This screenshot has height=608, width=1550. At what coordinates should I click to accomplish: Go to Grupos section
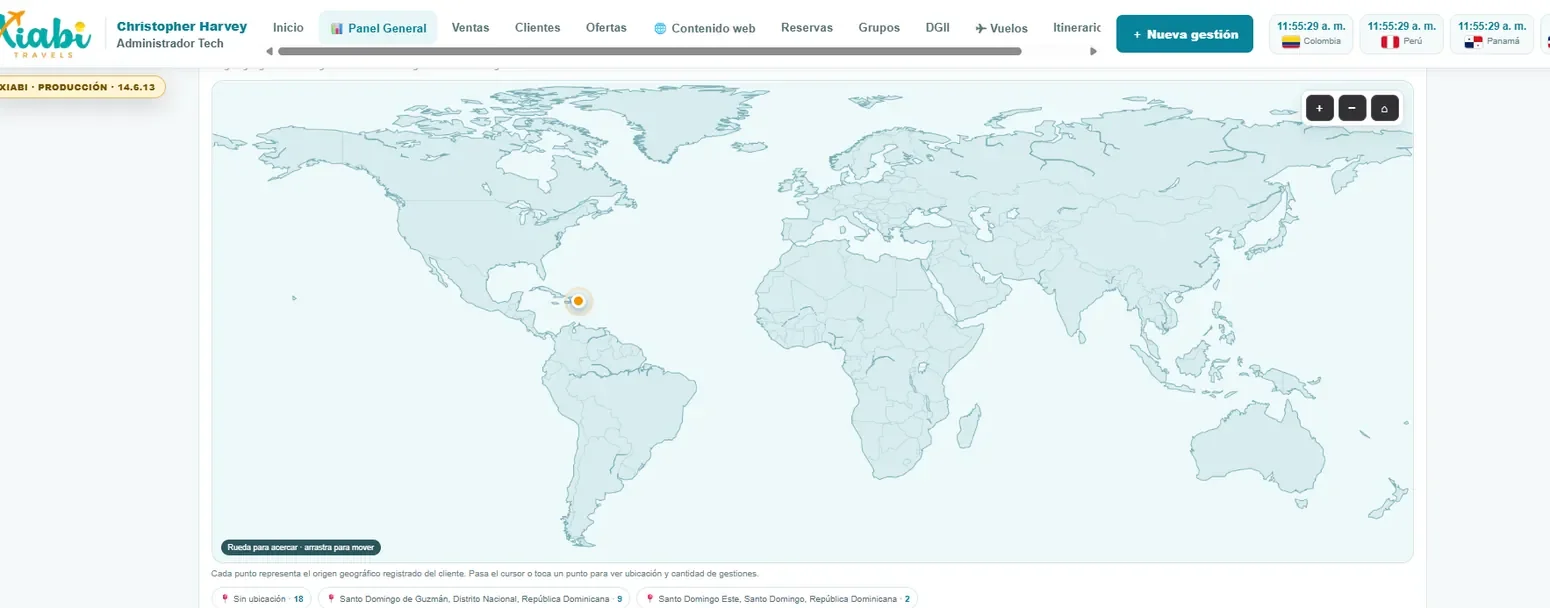[x=879, y=28]
